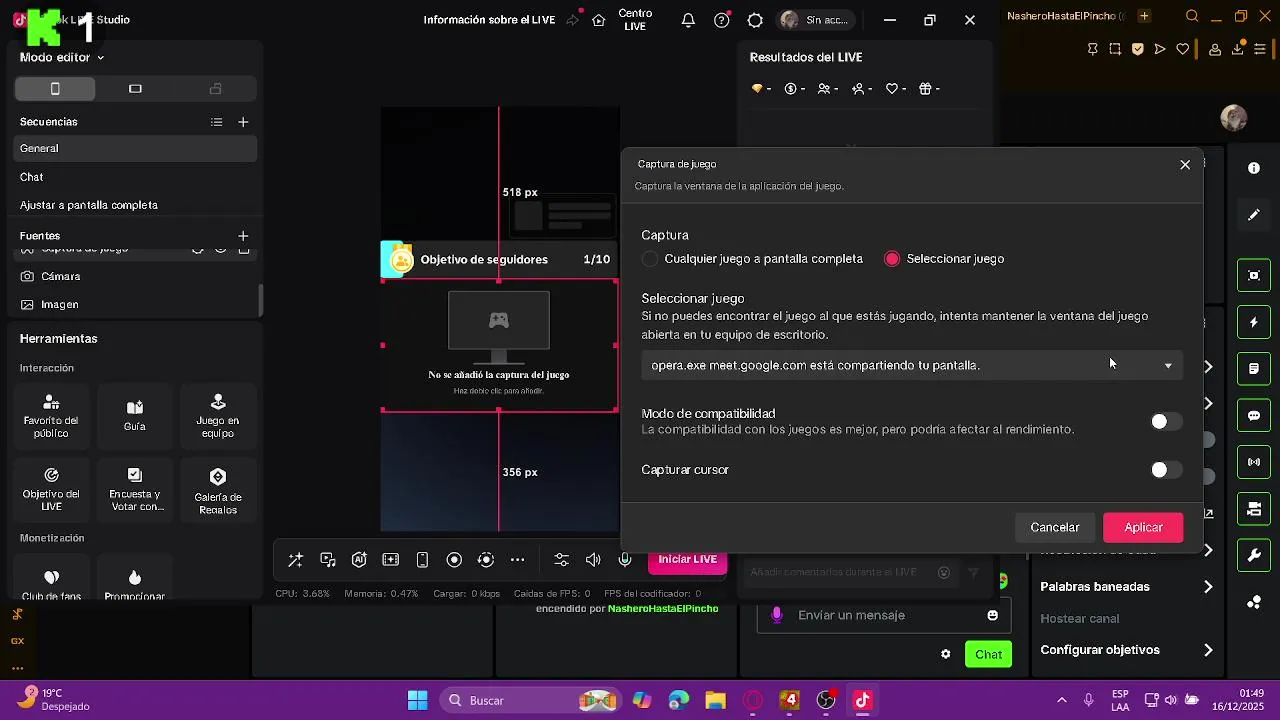Image resolution: width=1280 pixels, height=720 pixels.
Task: Open Windows Start menu
Action: tap(418, 700)
